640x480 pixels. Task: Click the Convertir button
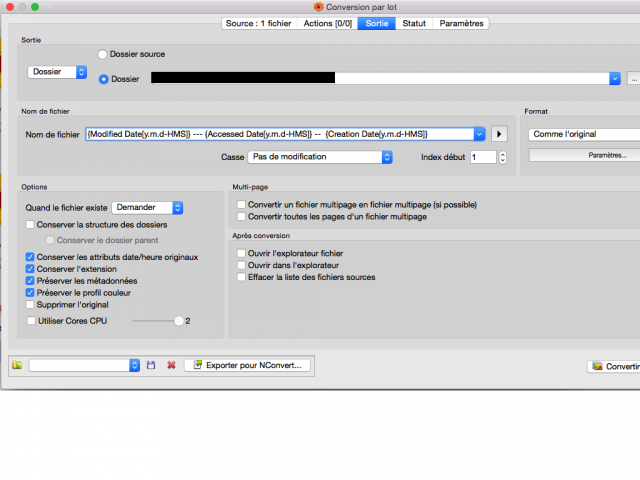(614, 366)
